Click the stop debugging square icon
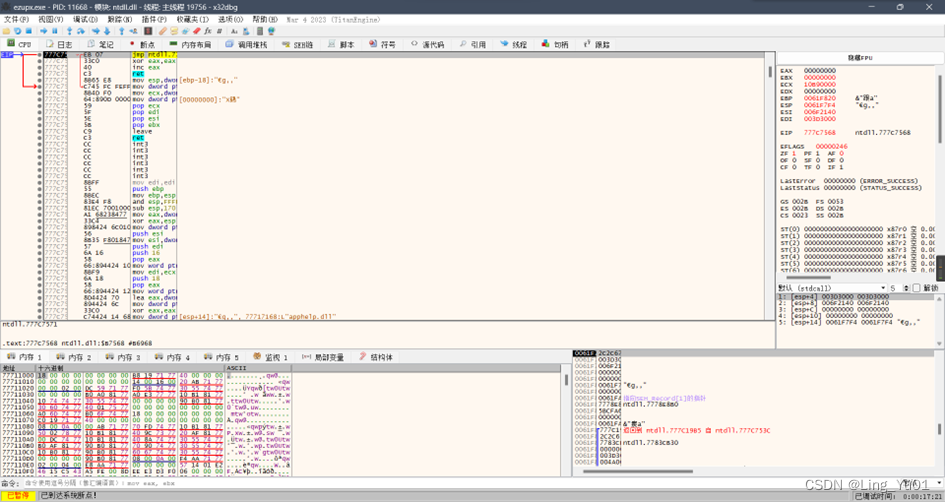The width and height of the screenshot is (945, 502). pos(28,31)
